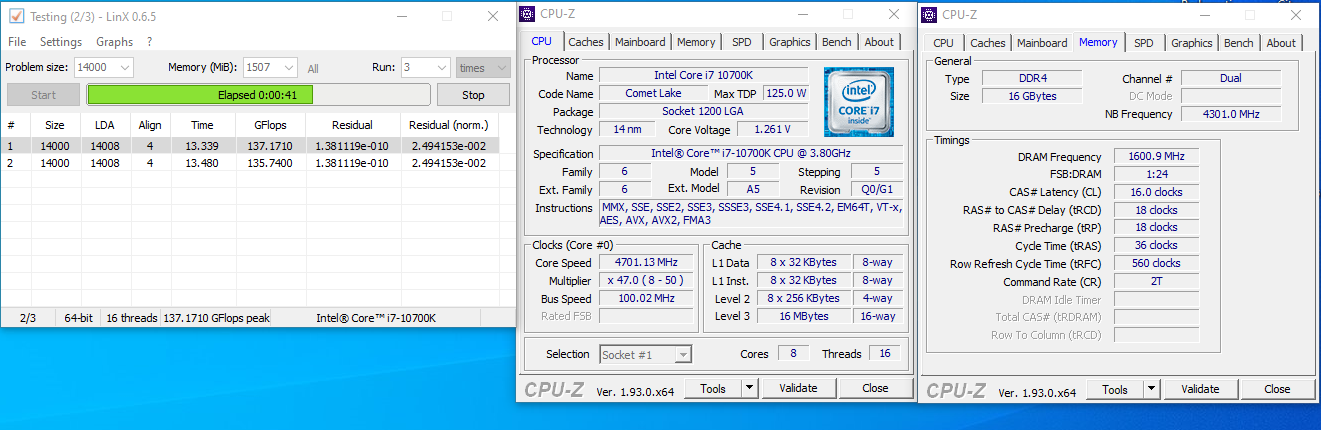Click Tools button in left CPU-Z window
This screenshot has width=1321, height=430.
pos(713,388)
